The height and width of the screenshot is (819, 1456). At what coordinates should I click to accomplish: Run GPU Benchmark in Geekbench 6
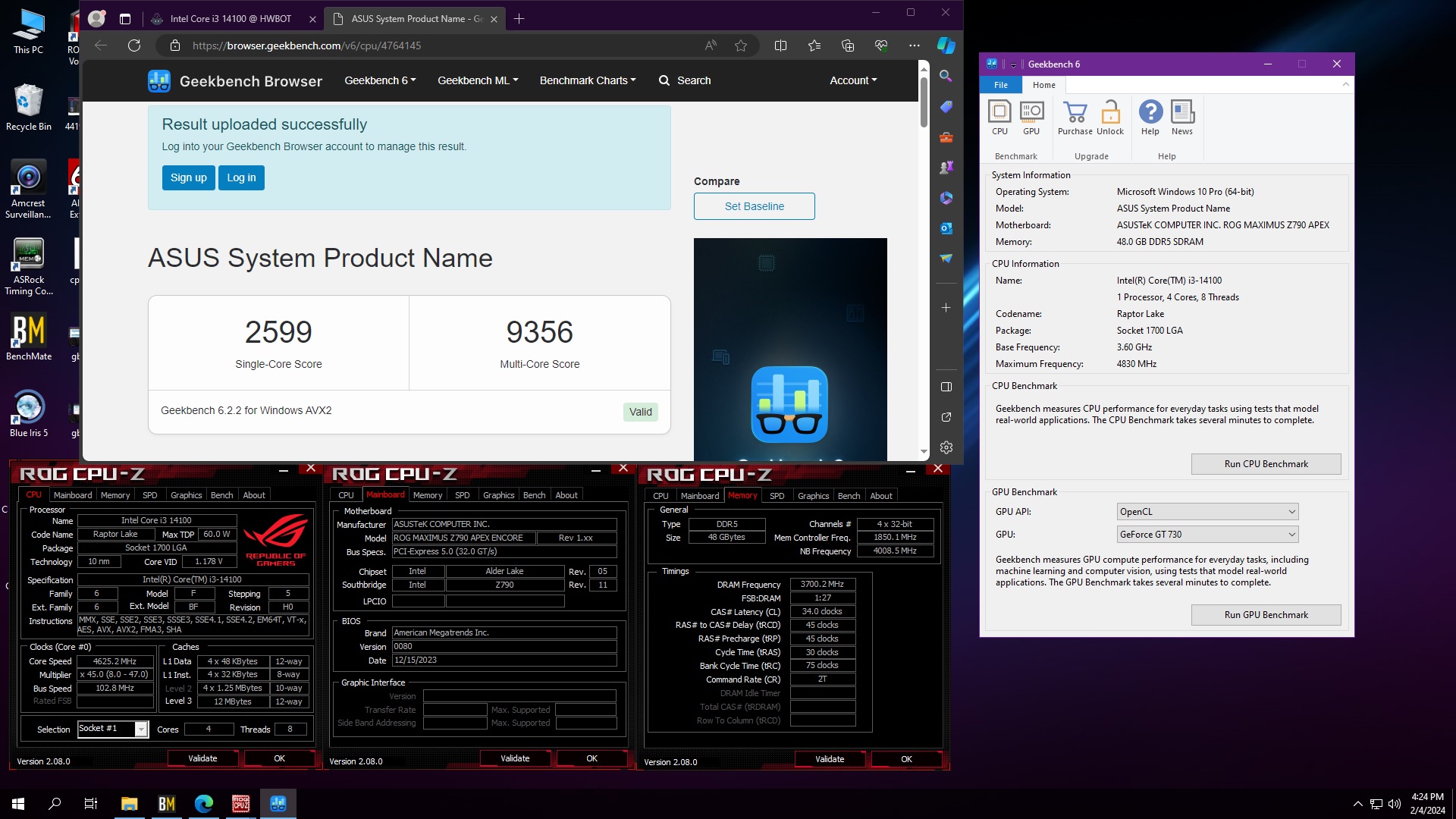(1266, 615)
